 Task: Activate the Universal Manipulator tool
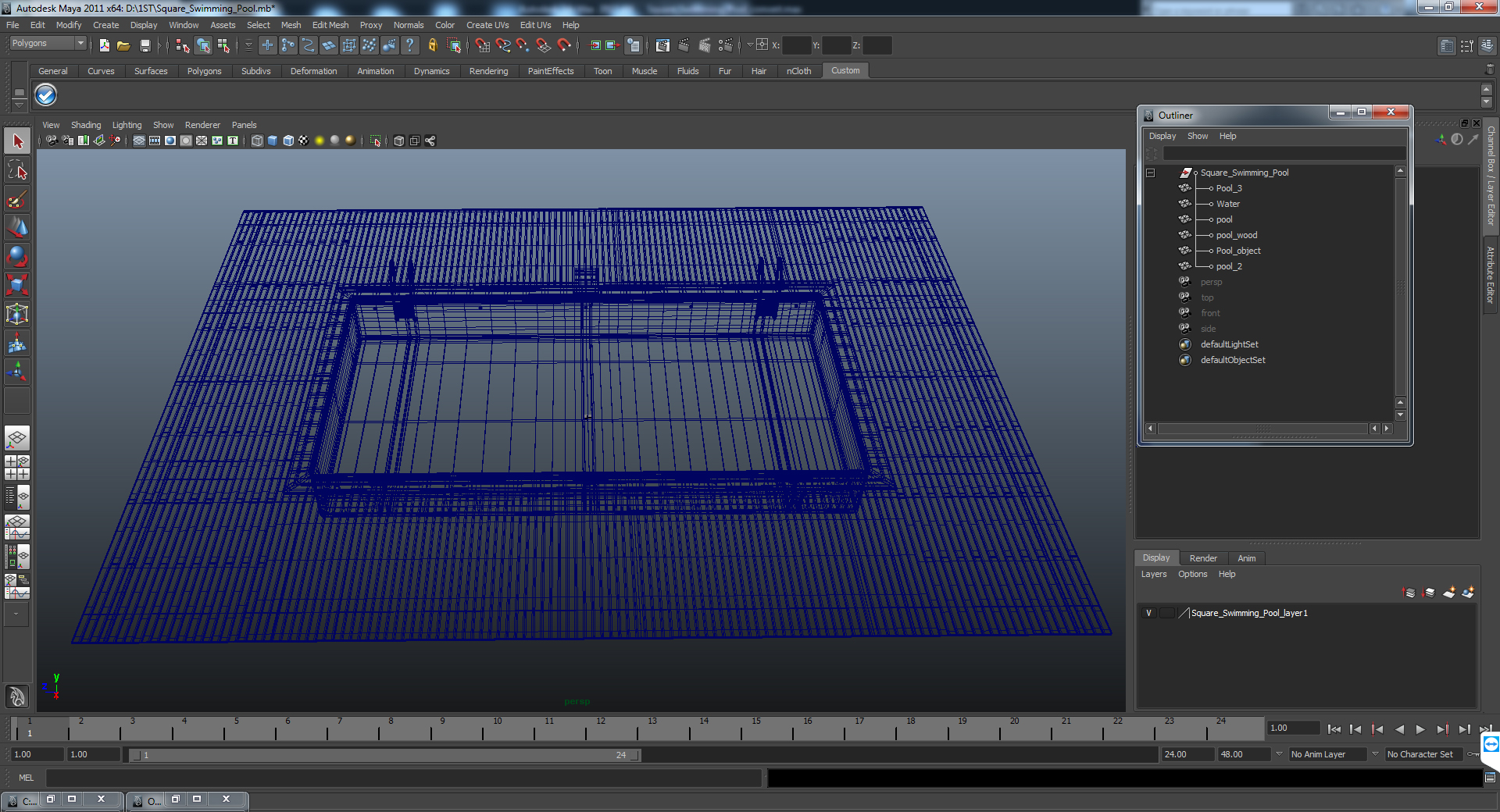[x=17, y=314]
